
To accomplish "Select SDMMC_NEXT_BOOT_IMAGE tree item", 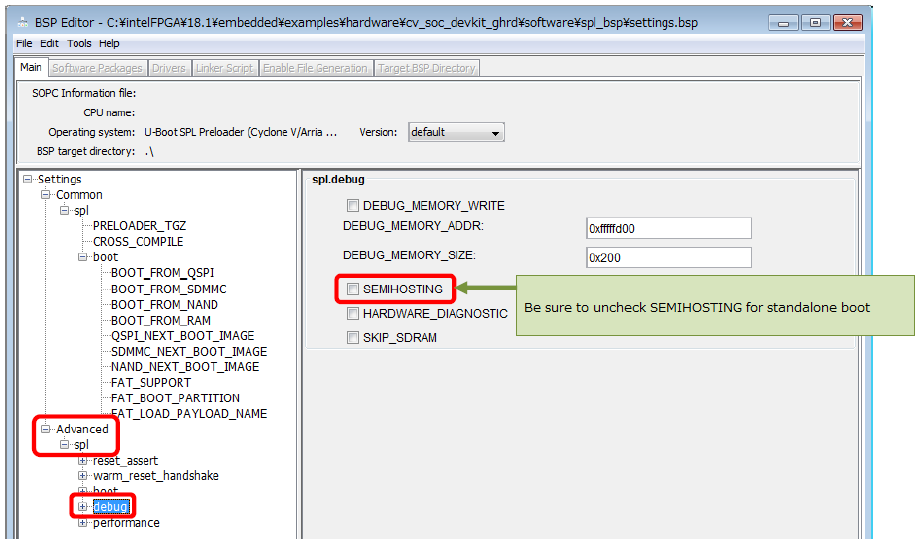I will click(189, 351).
